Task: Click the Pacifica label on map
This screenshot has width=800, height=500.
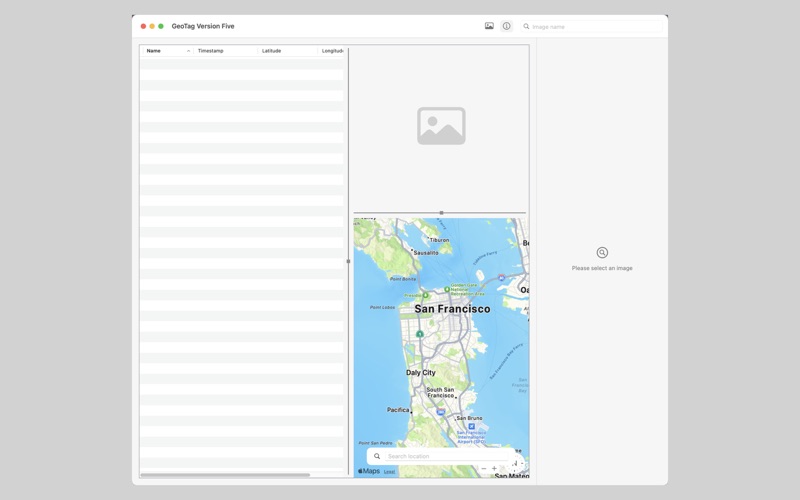Action: coord(398,410)
